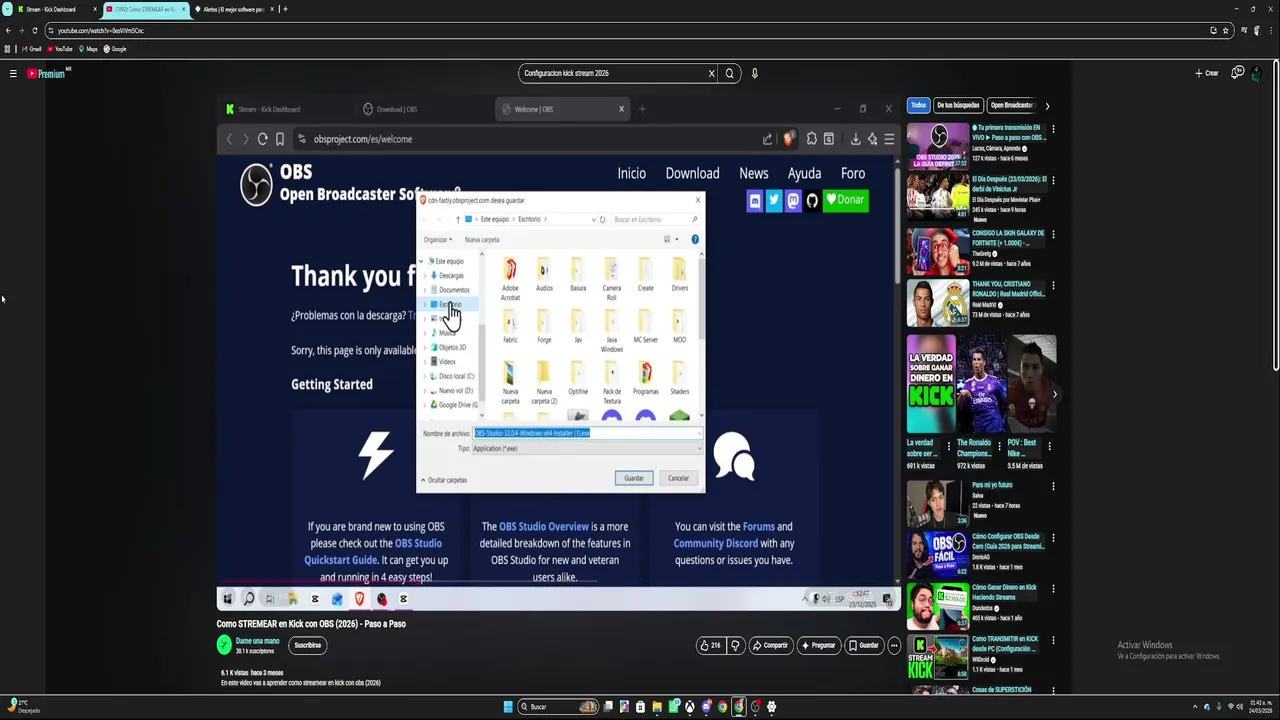Viewport: 1280px width, 720px height.
Task: Open the YouTube guide hamburger menu
Action: coord(13,73)
